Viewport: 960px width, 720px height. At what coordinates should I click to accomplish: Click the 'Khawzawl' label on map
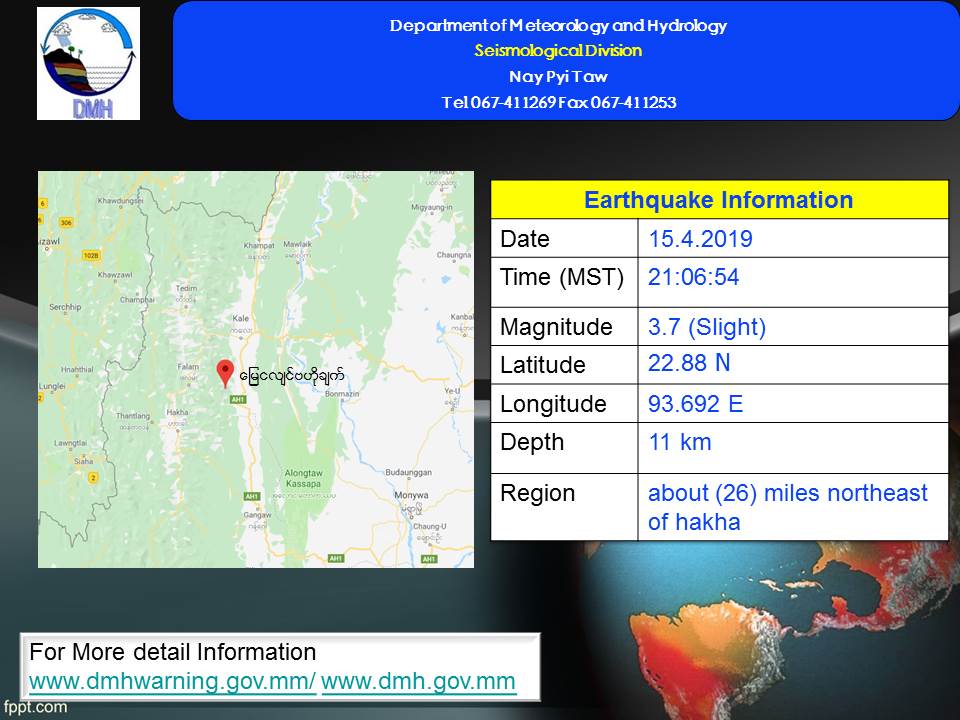click(x=115, y=275)
